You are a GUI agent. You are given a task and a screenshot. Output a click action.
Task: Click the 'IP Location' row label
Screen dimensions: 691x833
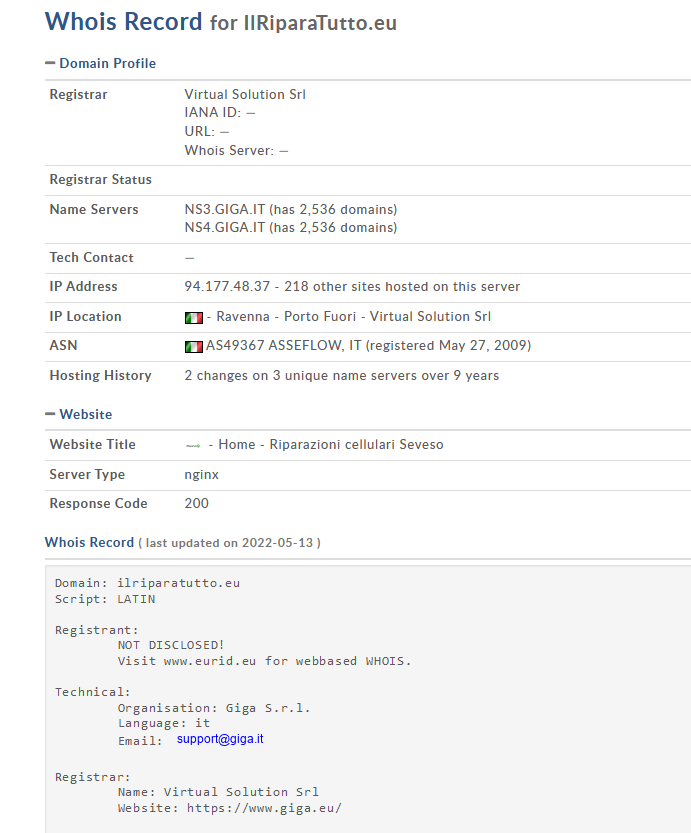point(86,317)
